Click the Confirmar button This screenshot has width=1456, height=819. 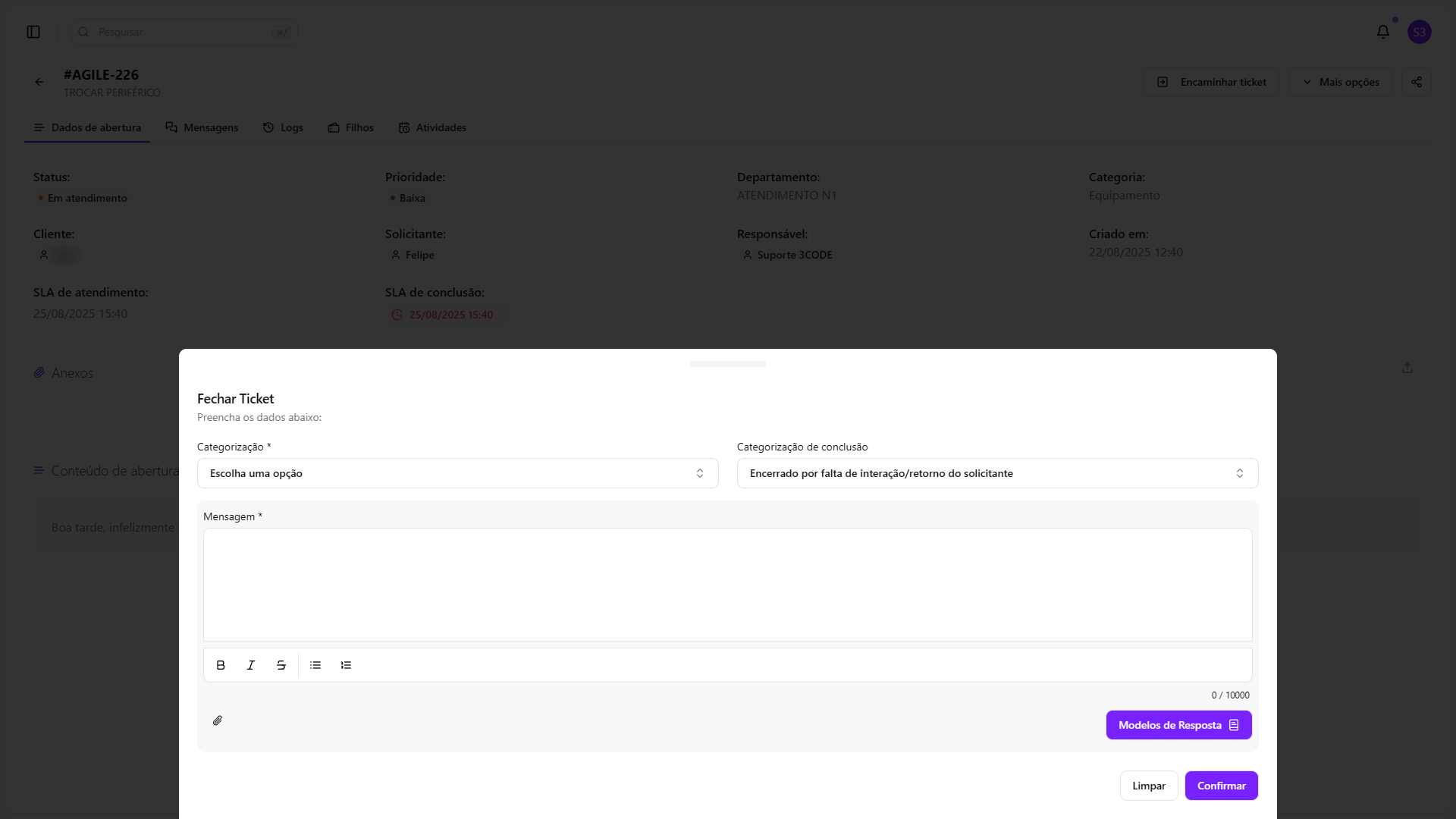click(1221, 786)
